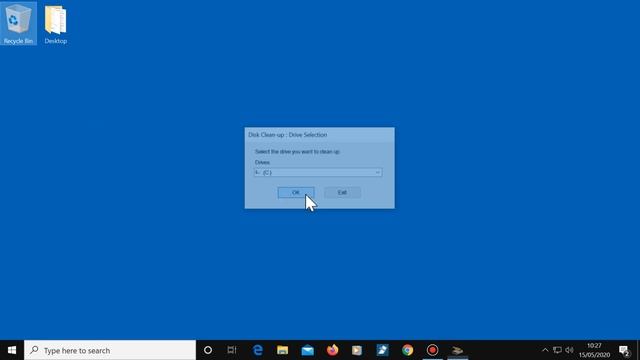640x360 pixels.
Task: Open the Mail app from the taskbar
Action: point(307,350)
